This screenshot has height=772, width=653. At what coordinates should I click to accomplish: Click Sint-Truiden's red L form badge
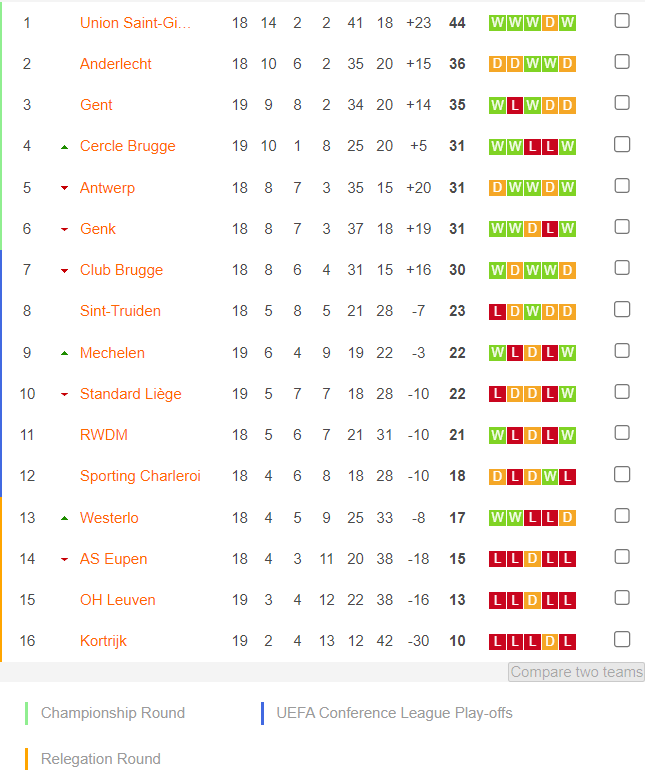(x=497, y=312)
